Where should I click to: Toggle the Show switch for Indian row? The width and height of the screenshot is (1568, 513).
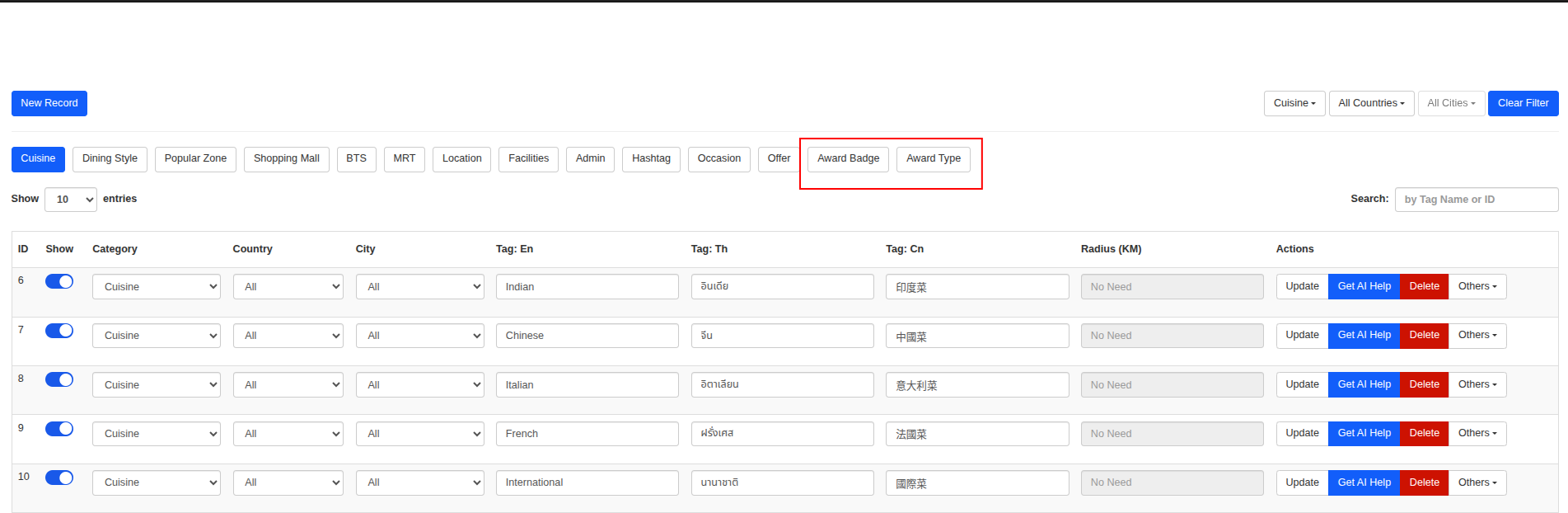tap(59, 282)
